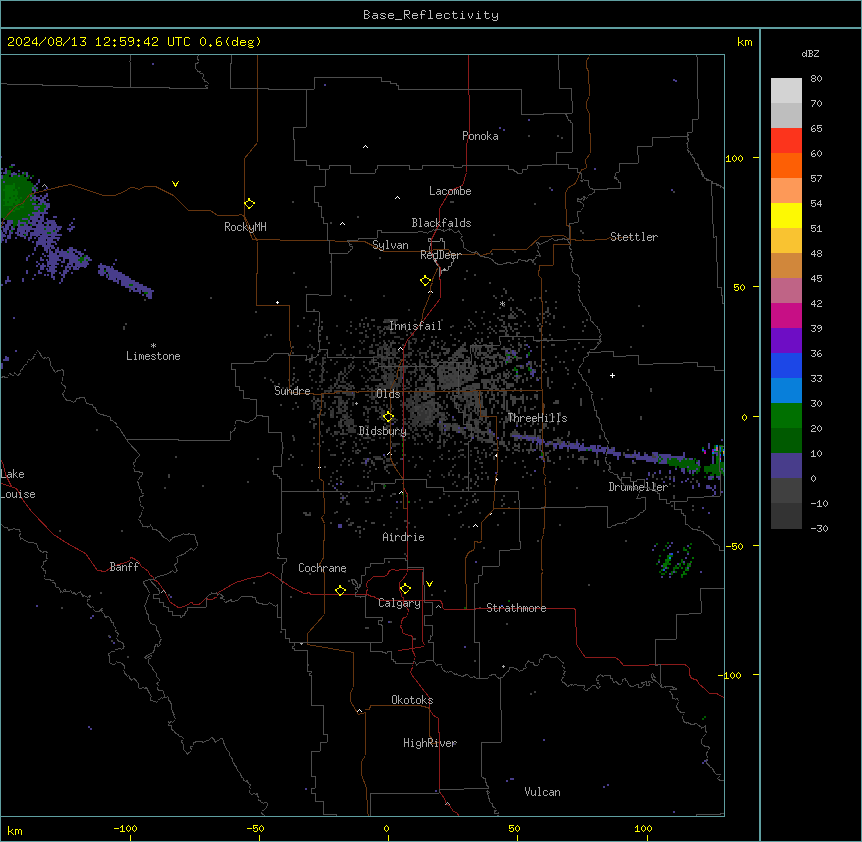Click the RockyMH label
Viewport: 862px width, 842px height.
point(245,227)
